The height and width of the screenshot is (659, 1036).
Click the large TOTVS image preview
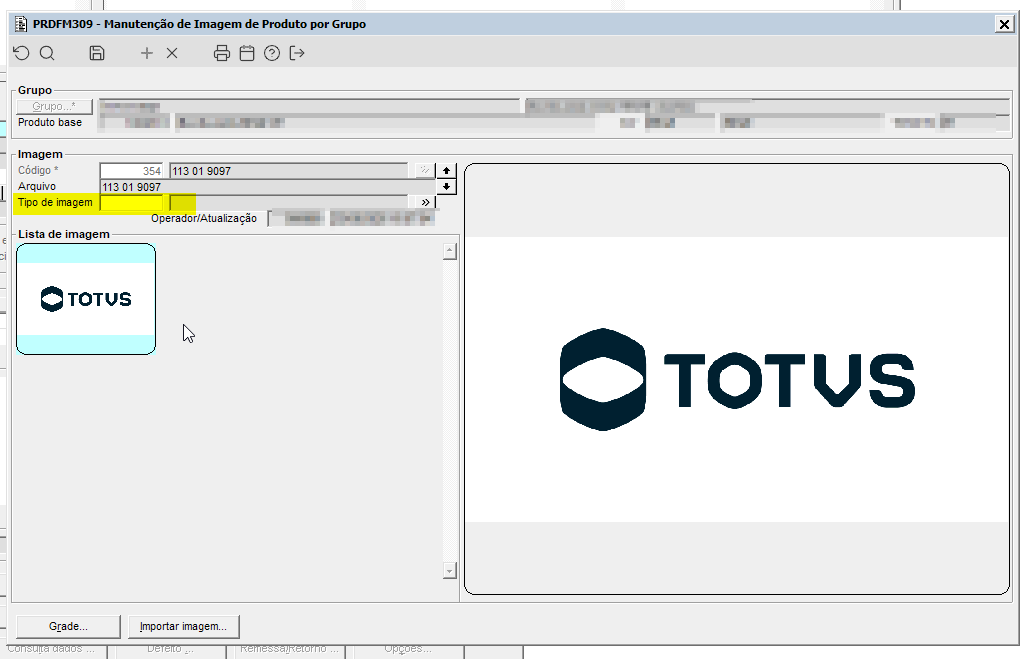[x=737, y=379]
